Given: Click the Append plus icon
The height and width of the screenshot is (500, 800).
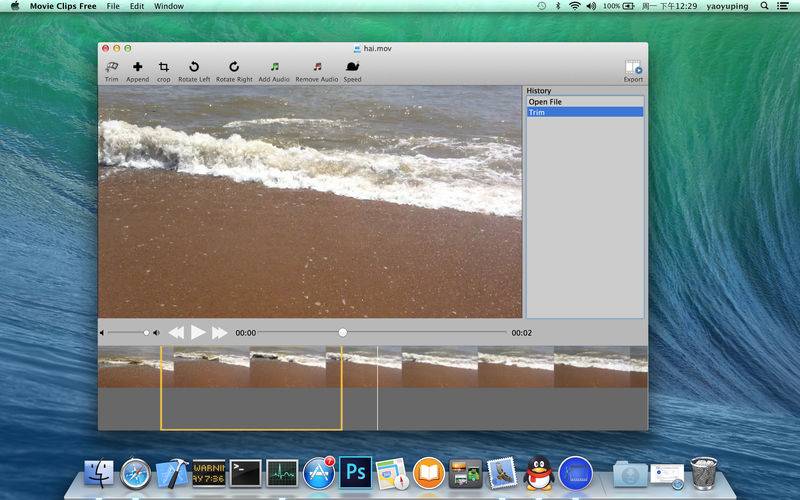Looking at the screenshot, I should [138, 67].
